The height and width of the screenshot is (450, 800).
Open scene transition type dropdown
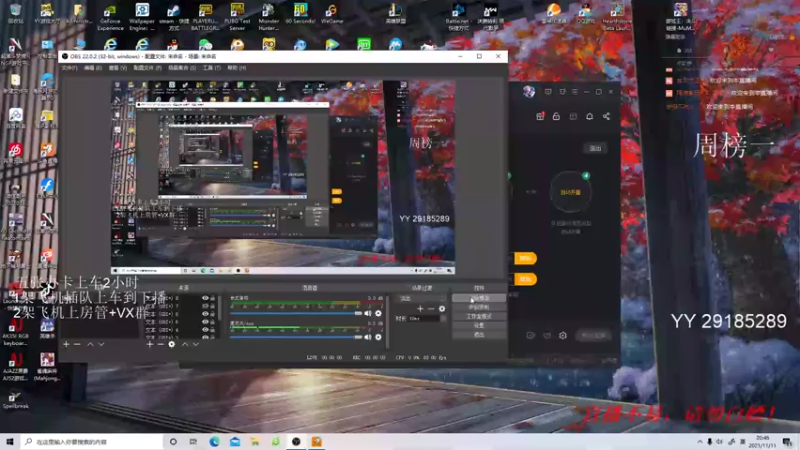[422, 298]
